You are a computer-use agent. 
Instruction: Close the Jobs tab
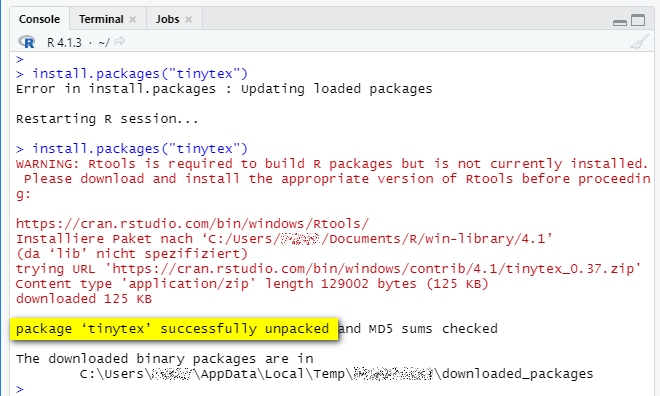189,19
